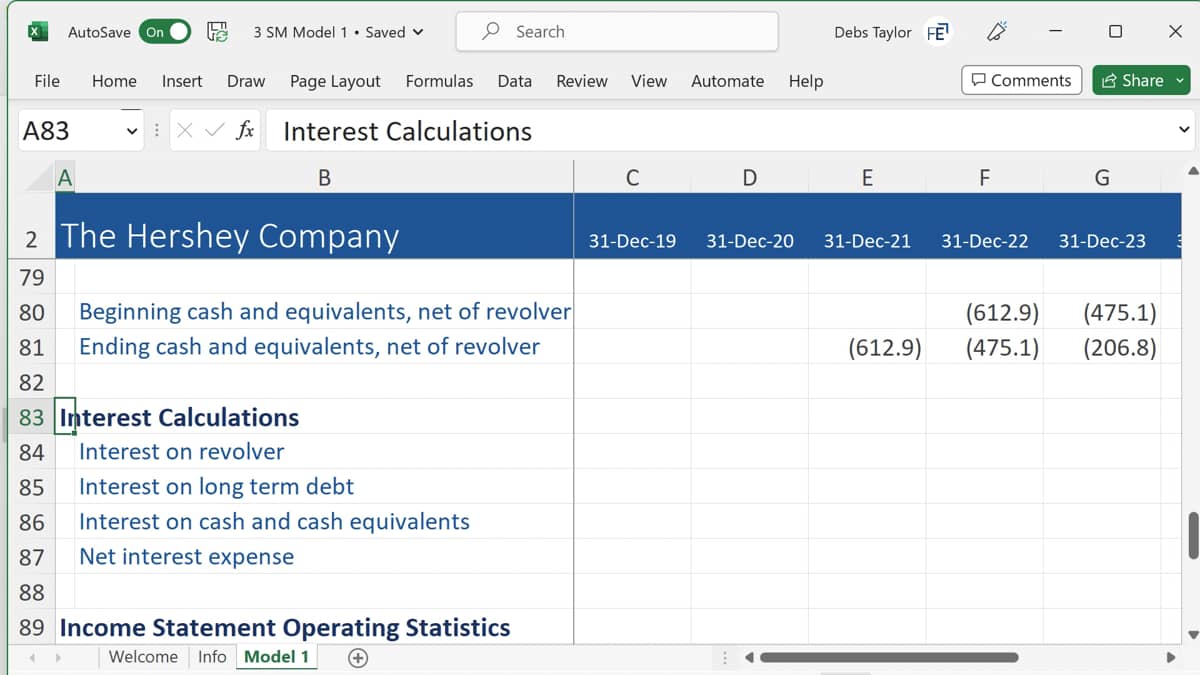Click Income Statement Operating Statistics heading
1200x675 pixels.
pyautogui.click(x=285, y=628)
